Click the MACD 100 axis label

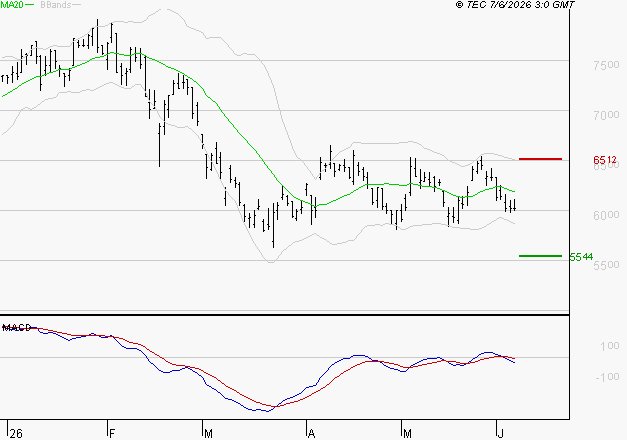pyautogui.click(x=610, y=346)
